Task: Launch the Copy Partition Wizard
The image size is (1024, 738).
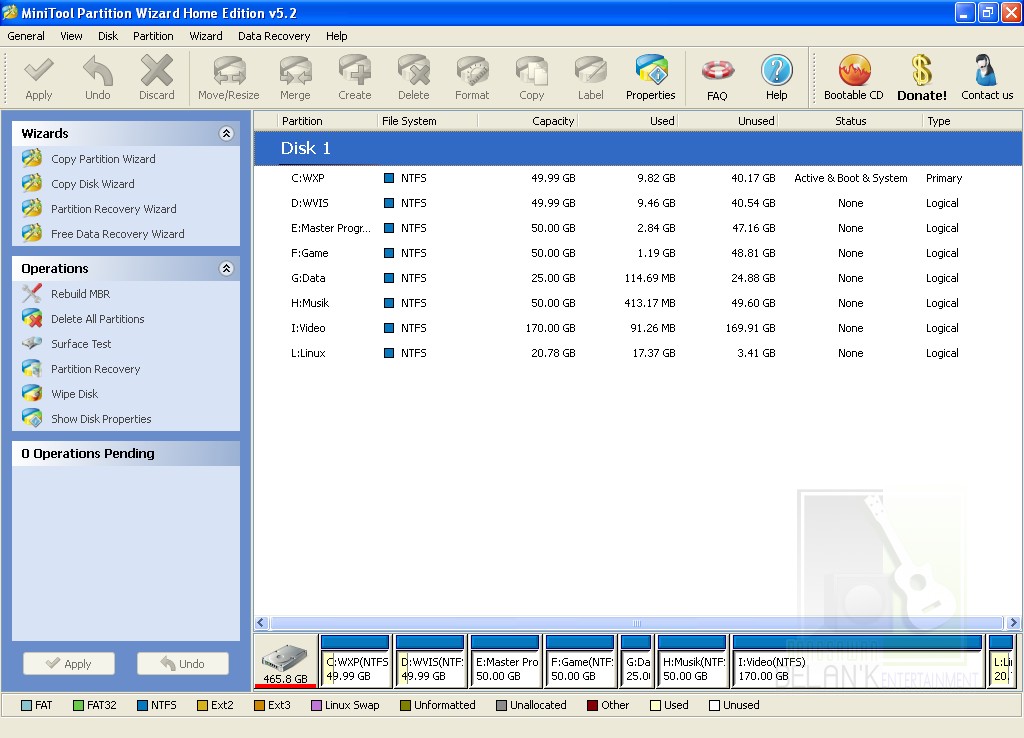Action: click(x=103, y=159)
